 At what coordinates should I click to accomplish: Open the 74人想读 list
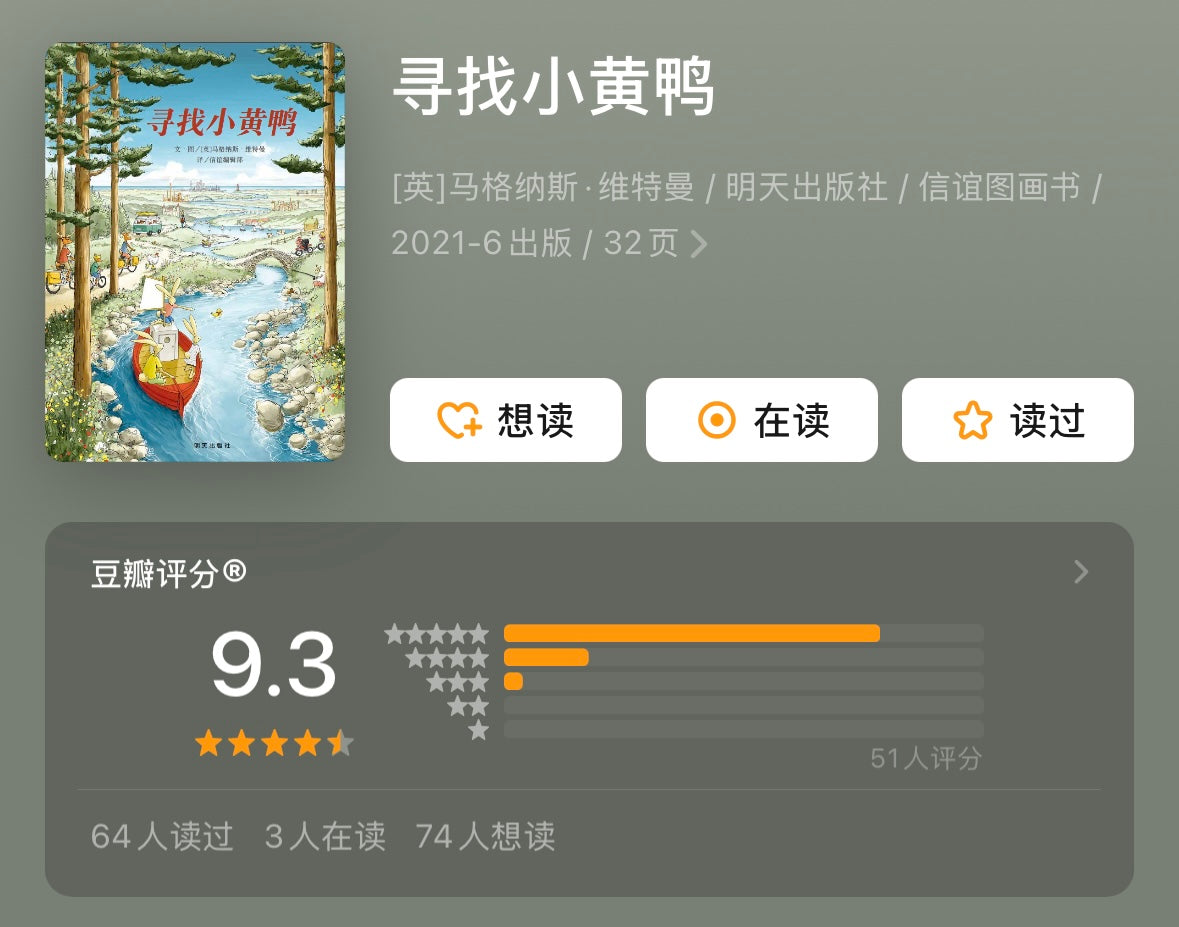tap(485, 836)
